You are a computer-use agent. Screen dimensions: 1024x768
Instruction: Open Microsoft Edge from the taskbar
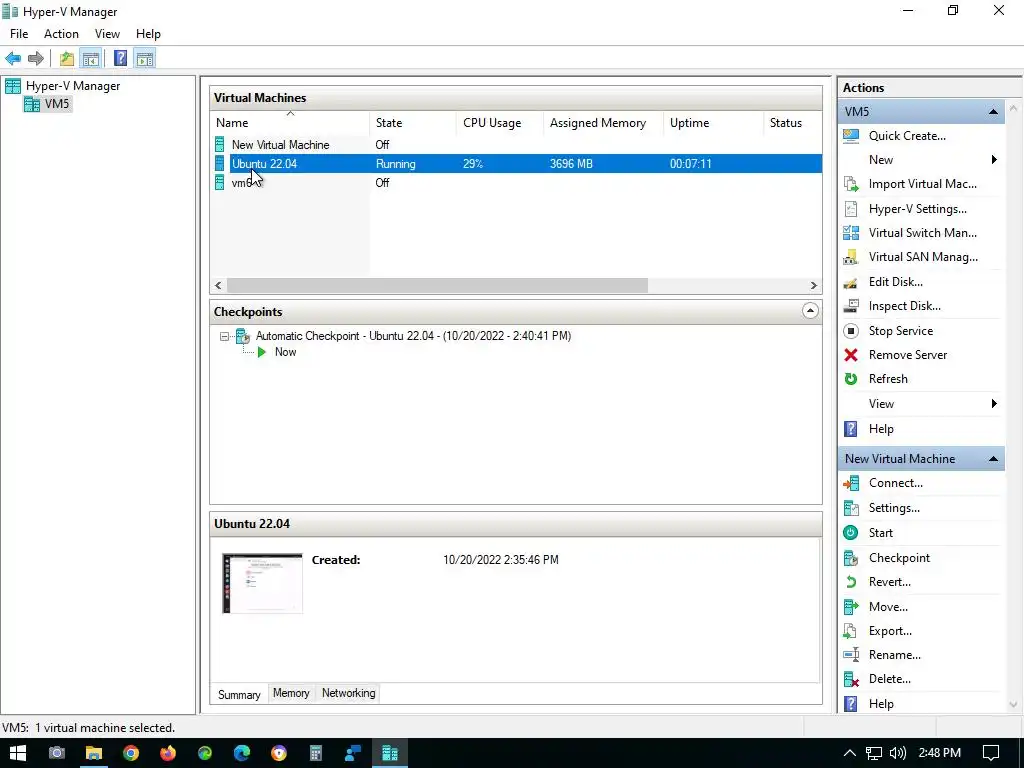pos(242,753)
